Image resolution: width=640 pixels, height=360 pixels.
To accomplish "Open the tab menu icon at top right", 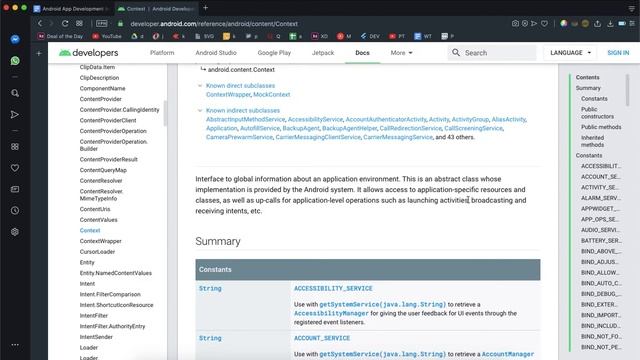I will pyautogui.click(x=631, y=8).
